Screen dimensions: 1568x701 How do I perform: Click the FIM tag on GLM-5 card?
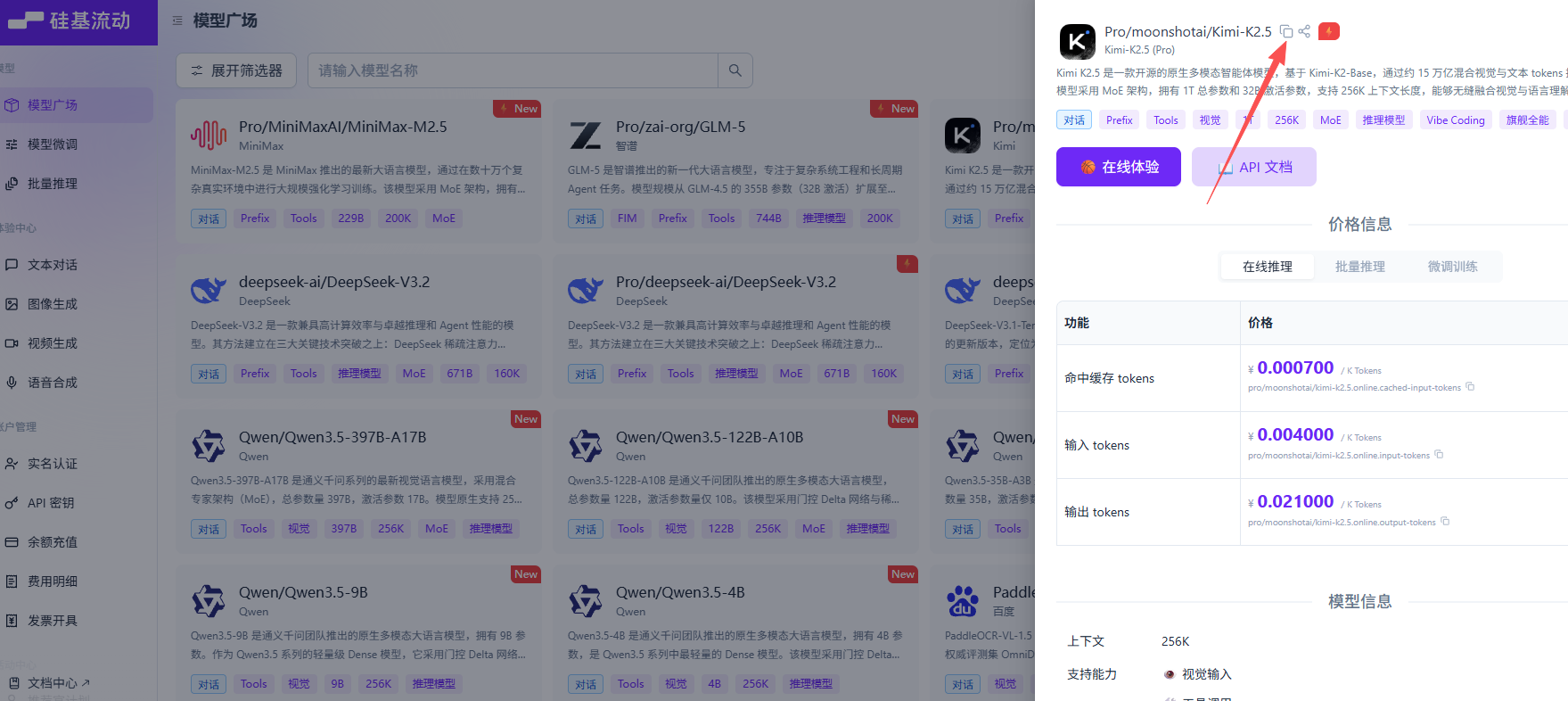coord(628,219)
